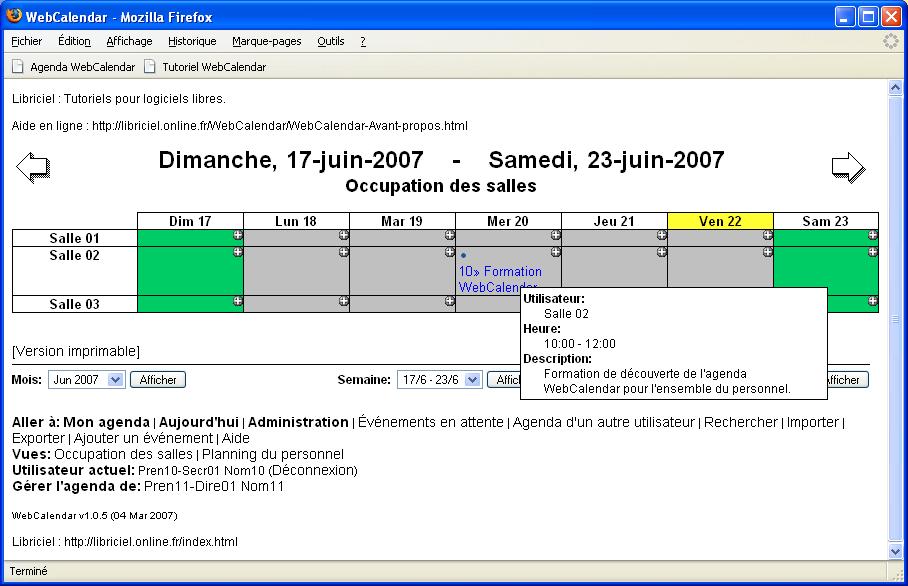Open the Fichier menu
Viewport: 908px width, 586px height.
pyautogui.click(x=27, y=41)
